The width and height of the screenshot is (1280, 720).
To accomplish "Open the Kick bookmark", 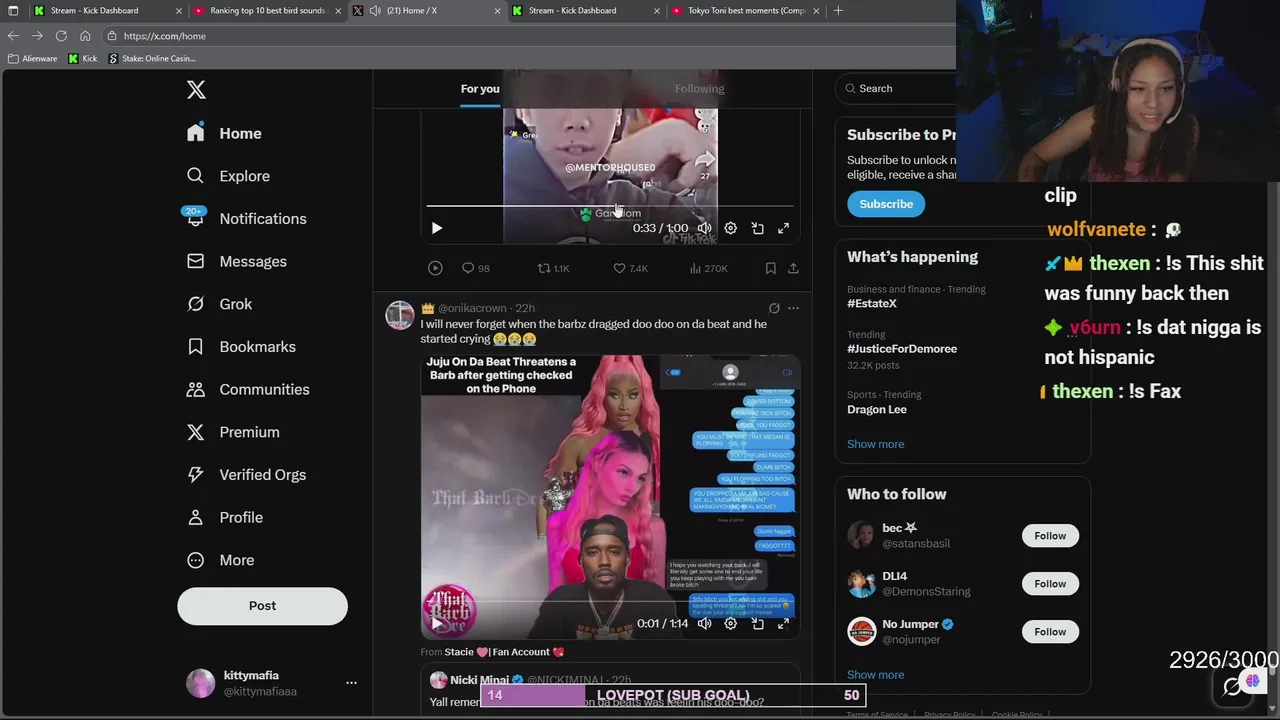I will pyautogui.click(x=83, y=59).
